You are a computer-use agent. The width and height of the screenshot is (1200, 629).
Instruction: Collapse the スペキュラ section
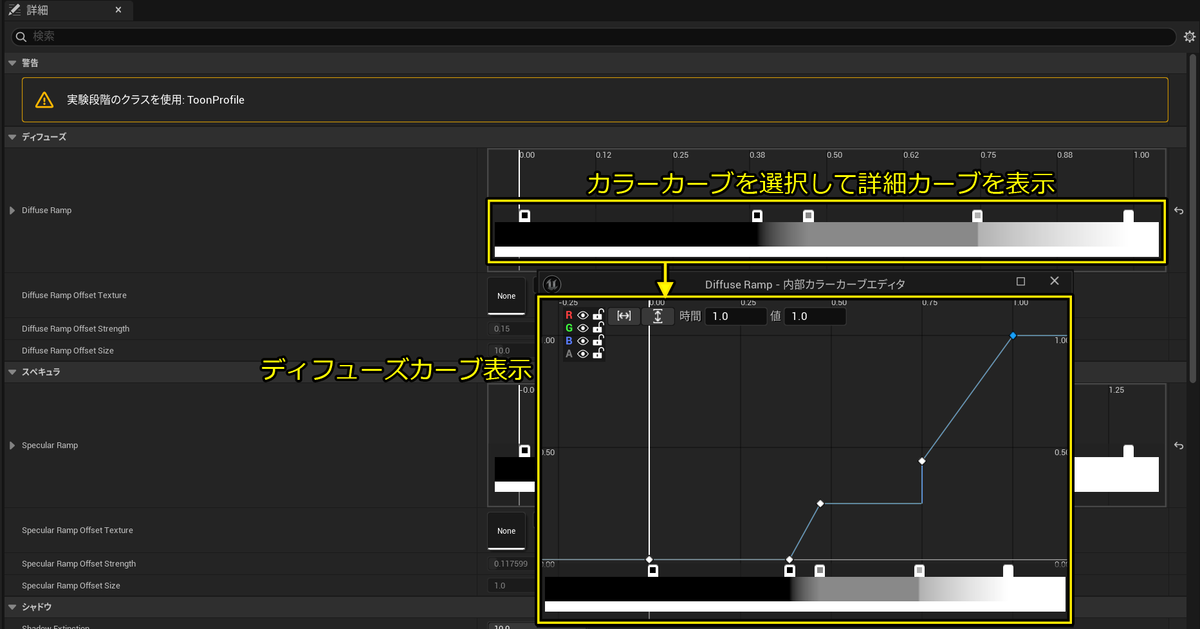(12, 372)
